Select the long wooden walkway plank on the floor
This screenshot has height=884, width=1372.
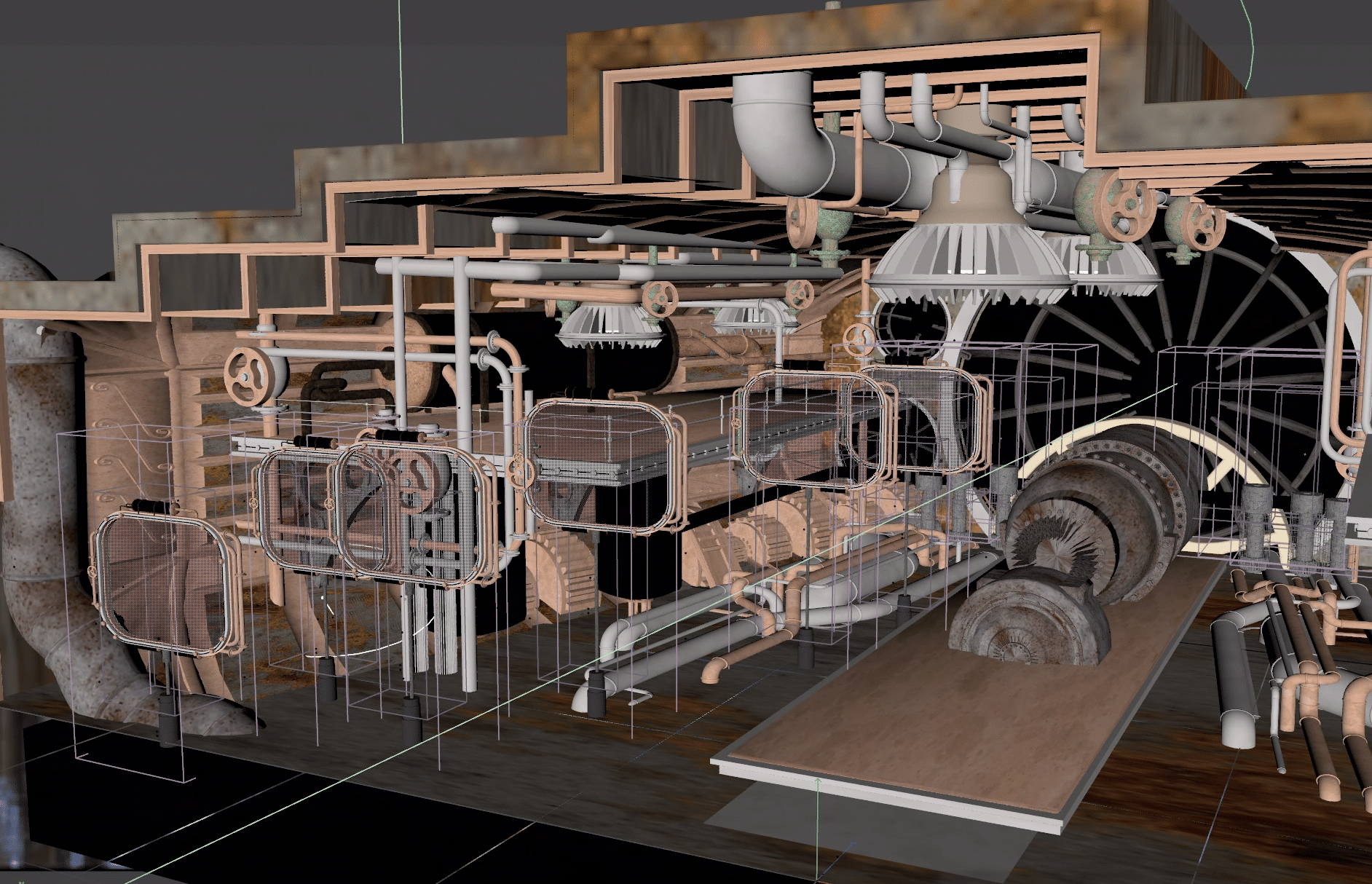pos(969,693)
